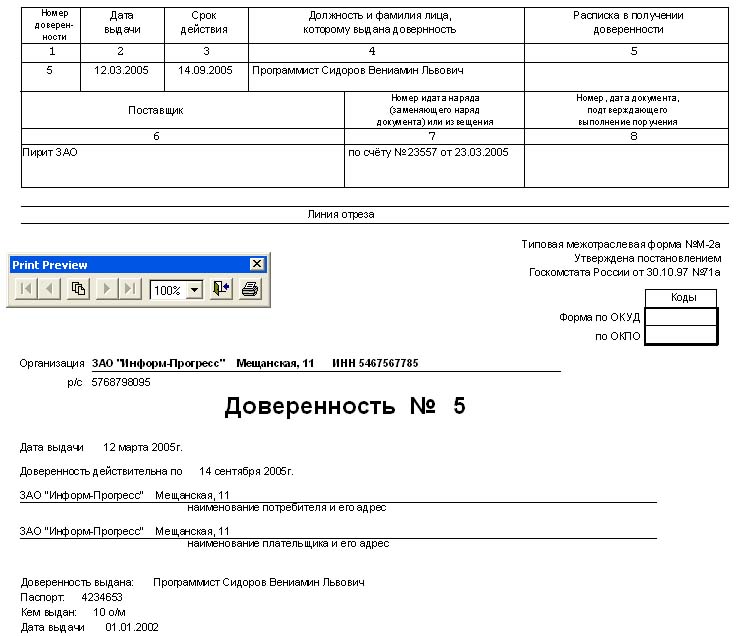Click 'Утверждена постановлением' line

[x=648, y=258]
